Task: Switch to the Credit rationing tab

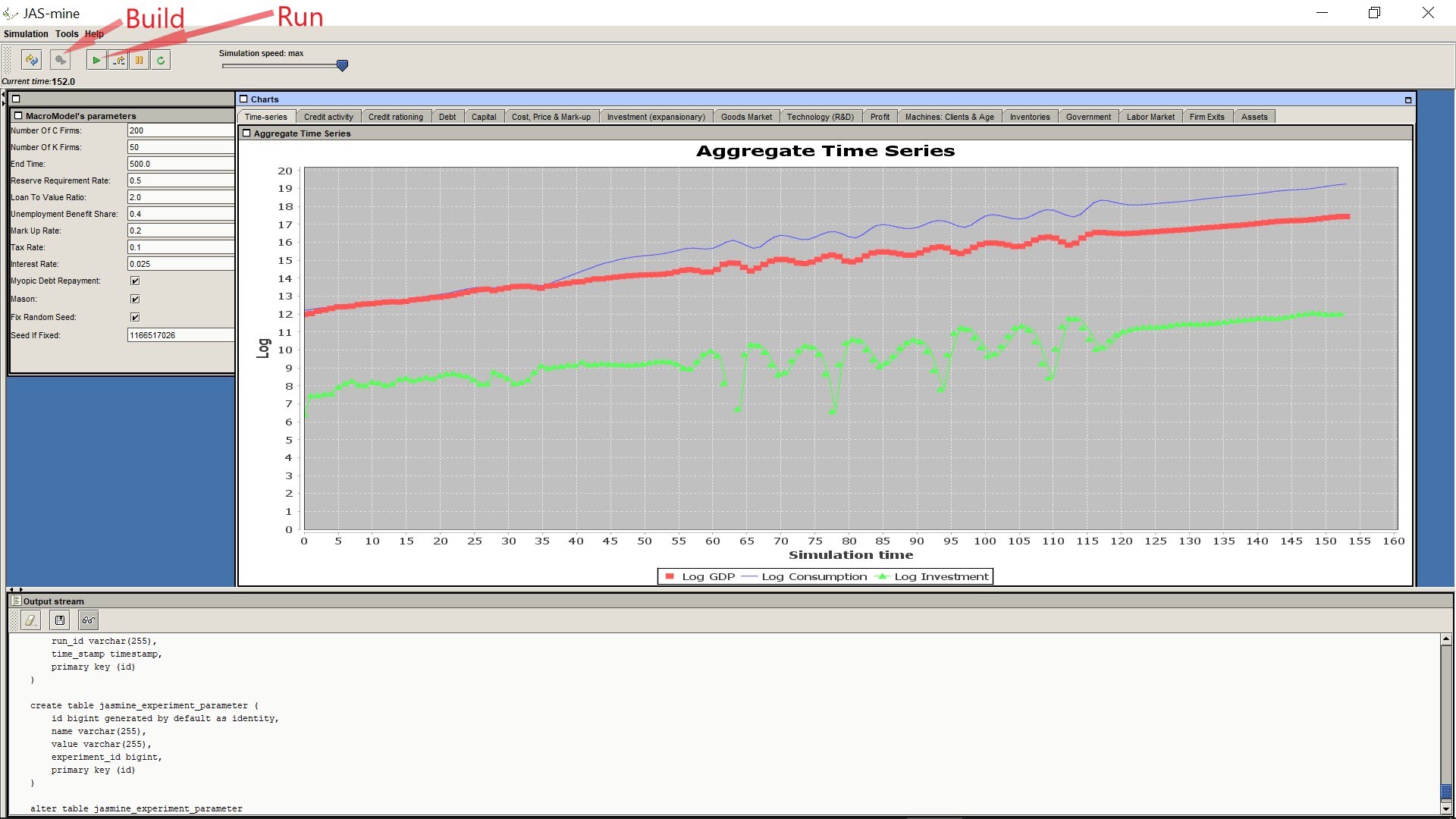Action: (395, 117)
